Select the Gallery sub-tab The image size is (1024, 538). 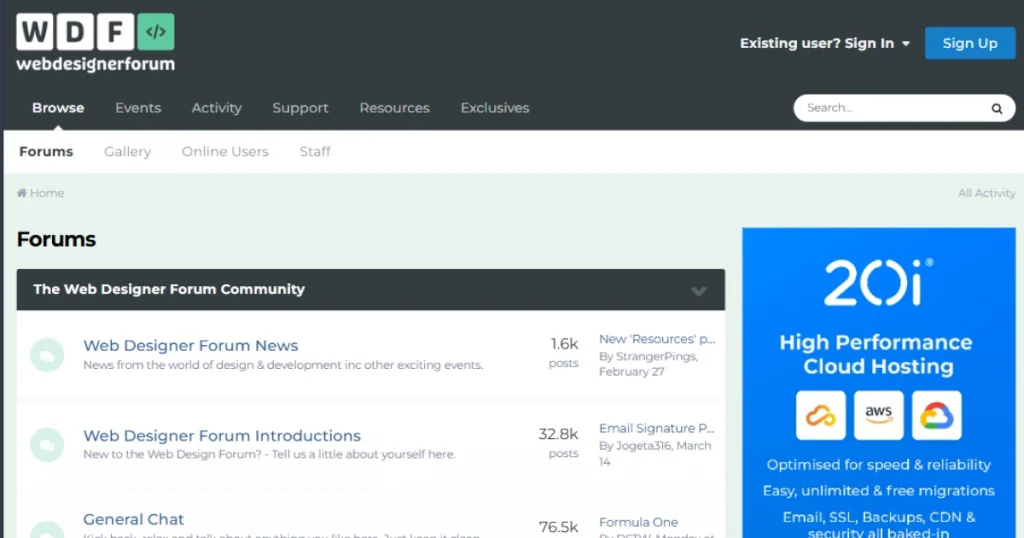coord(127,151)
